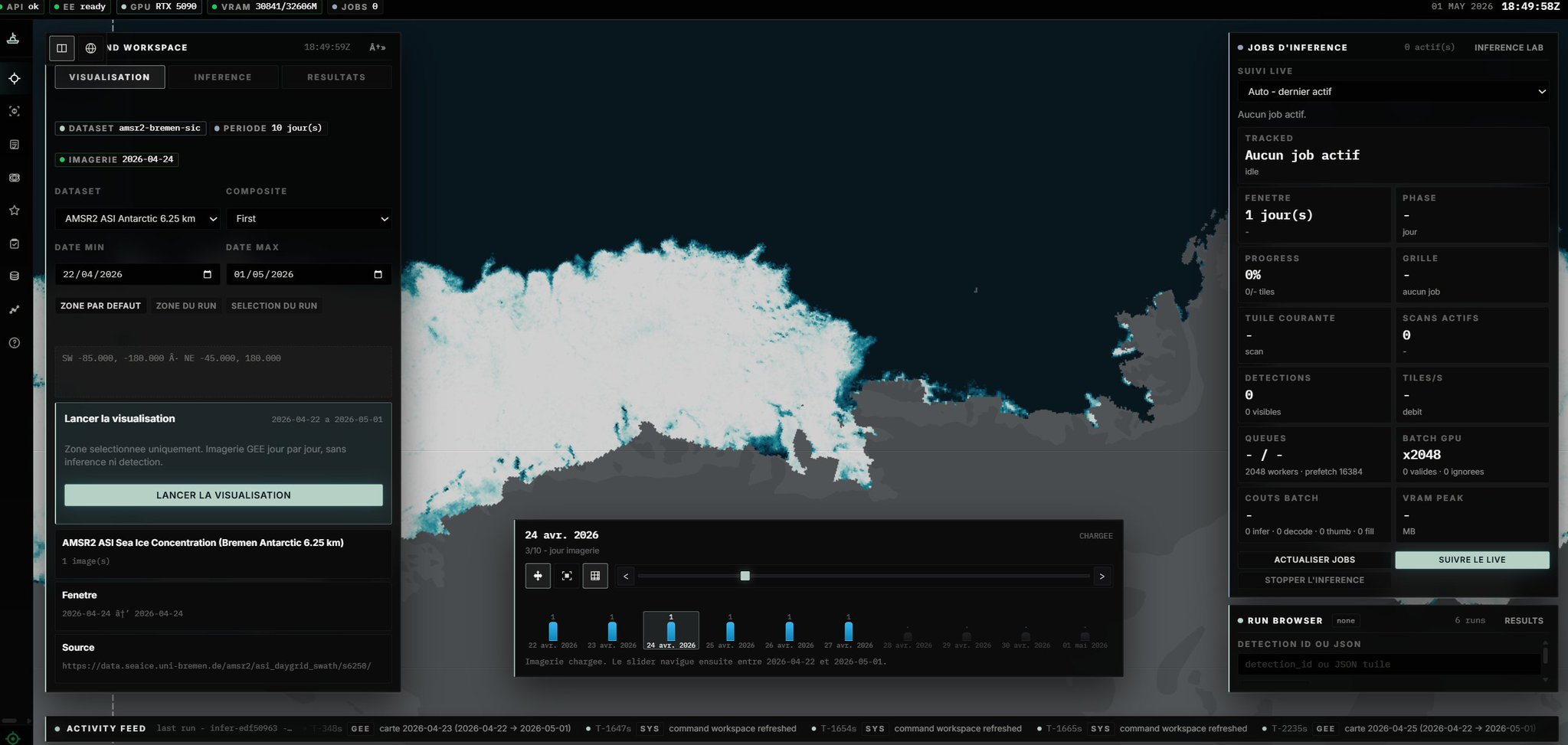The width and height of the screenshot is (1568, 745).
Task: Open Results link in Run Browser
Action: [x=1524, y=621]
